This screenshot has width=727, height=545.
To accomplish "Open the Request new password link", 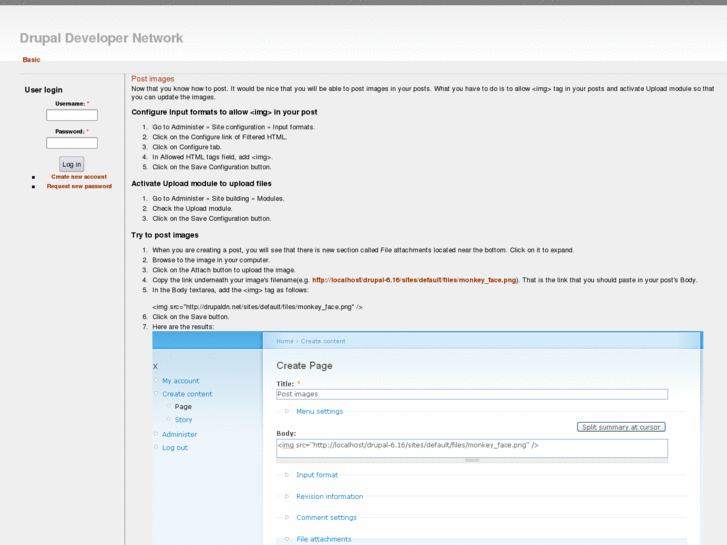I will [x=79, y=186].
